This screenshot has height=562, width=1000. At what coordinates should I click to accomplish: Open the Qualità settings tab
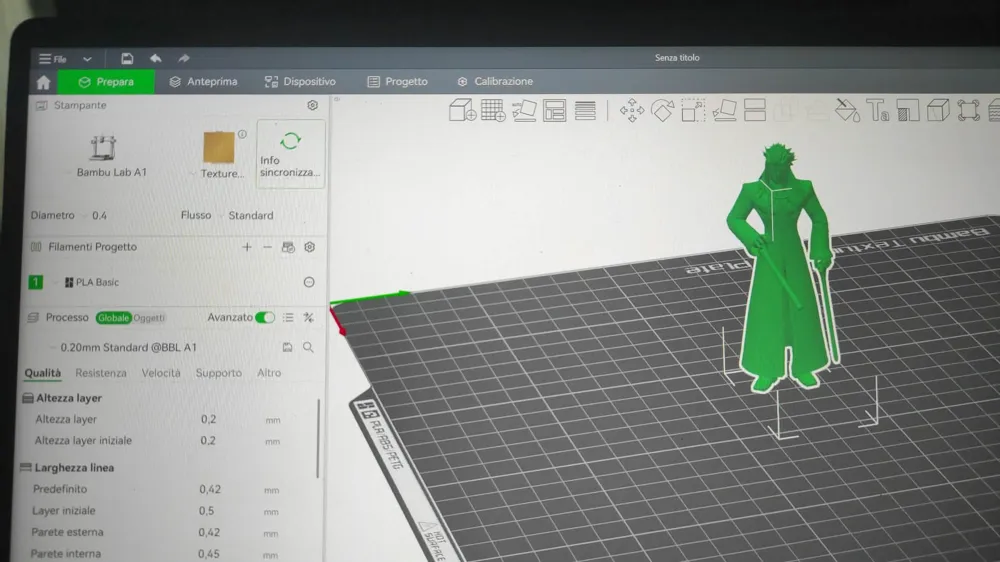[x=43, y=373]
